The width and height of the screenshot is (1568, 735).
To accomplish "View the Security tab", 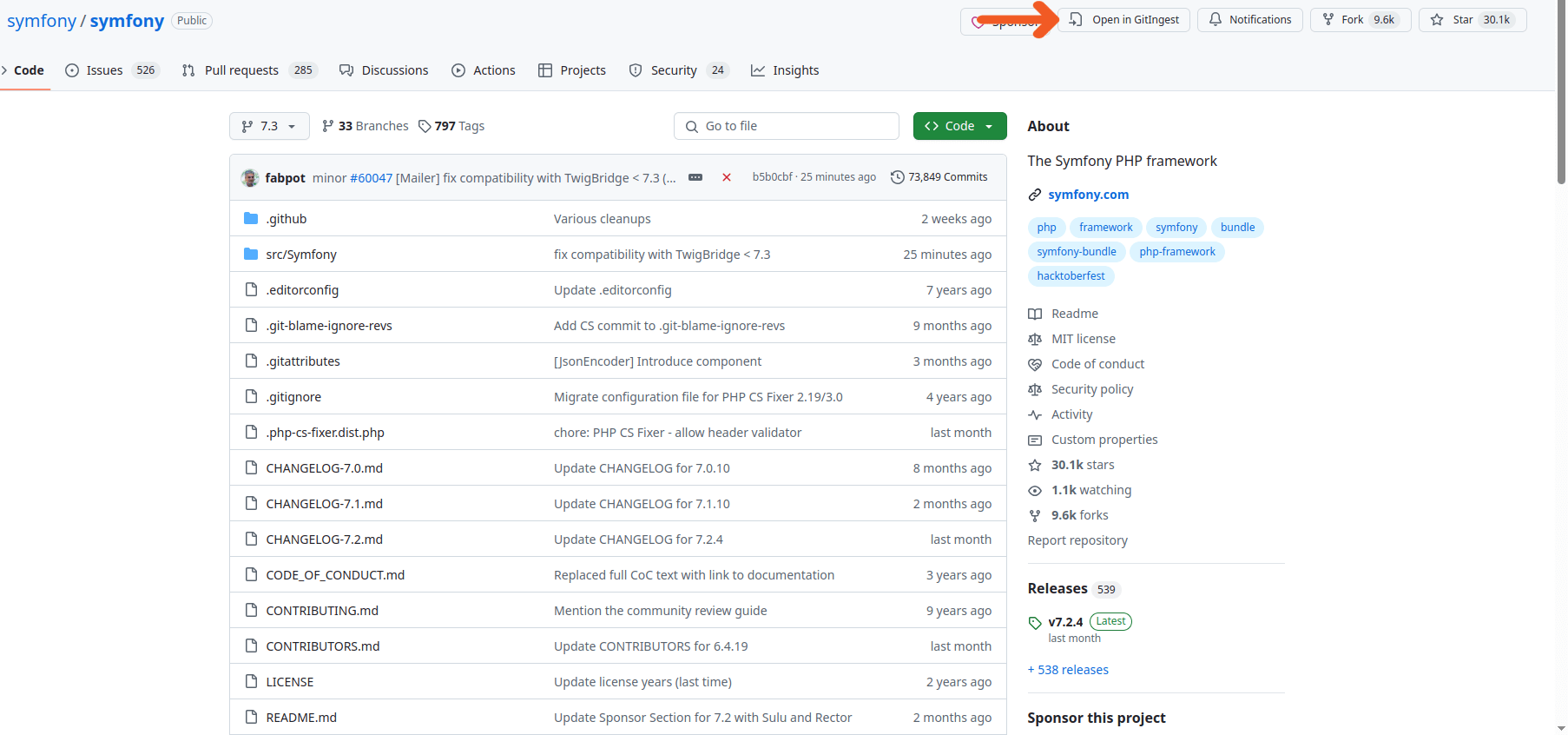I will click(x=678, y=70).
